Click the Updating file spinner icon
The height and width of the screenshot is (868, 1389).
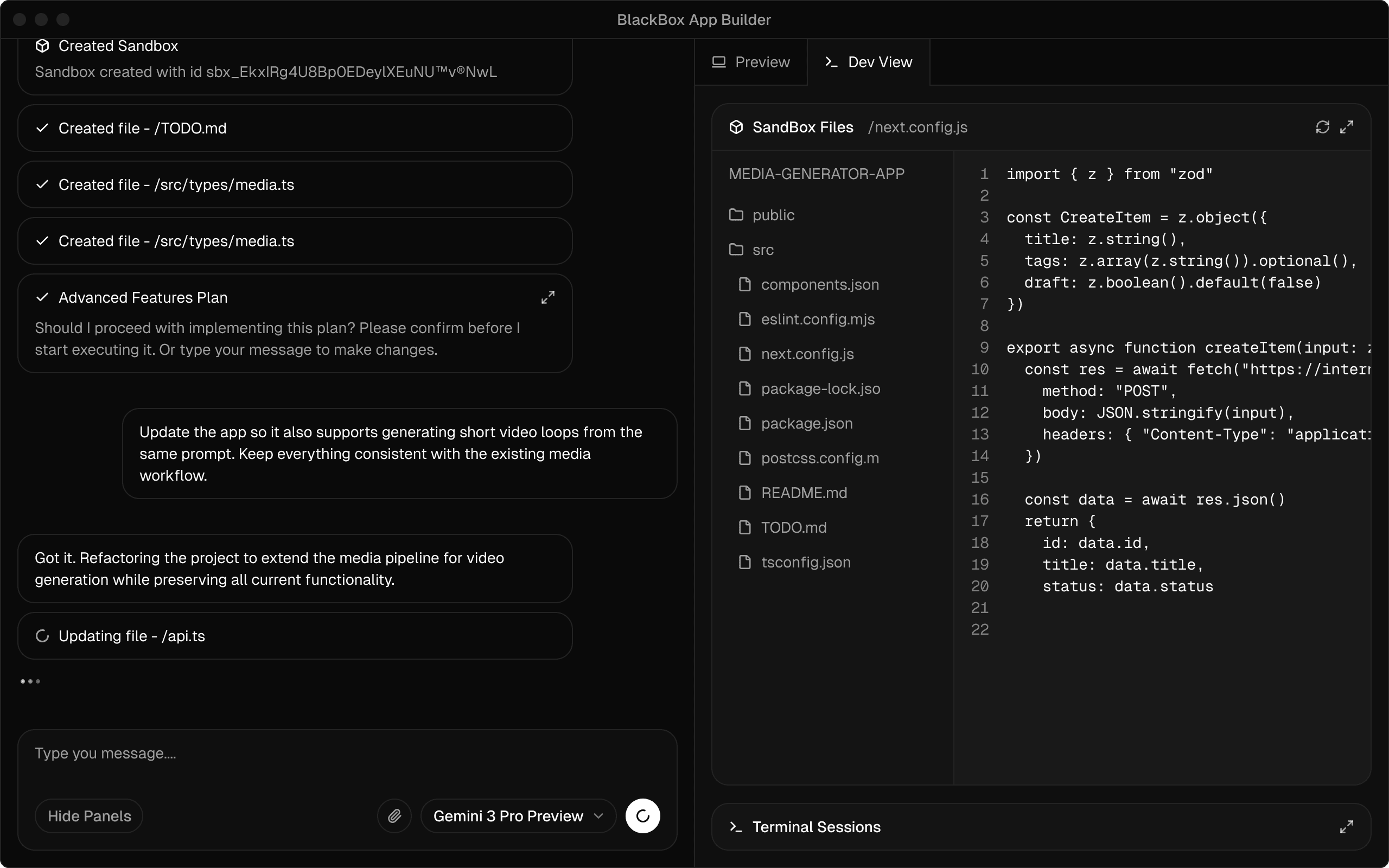[x=42, y=636]
